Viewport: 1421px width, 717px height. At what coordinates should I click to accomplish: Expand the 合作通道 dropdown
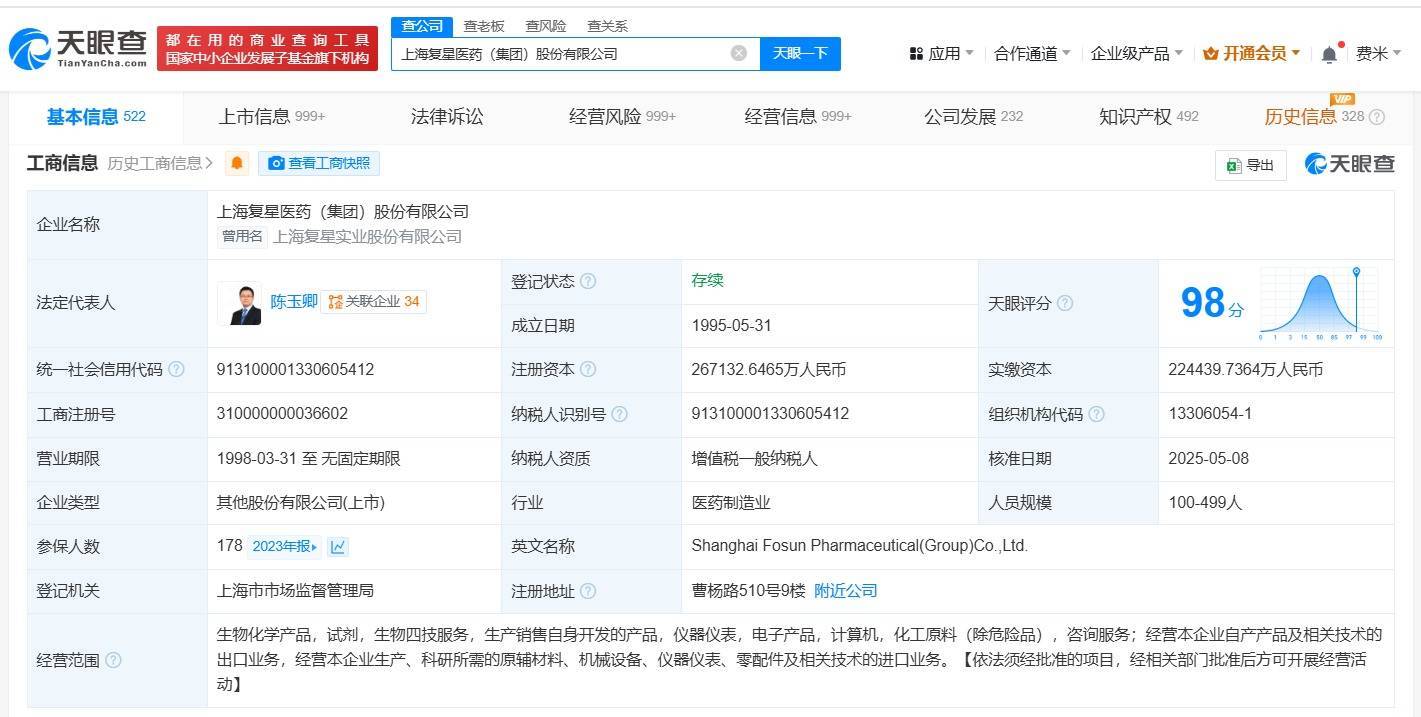coord(1032,53)
